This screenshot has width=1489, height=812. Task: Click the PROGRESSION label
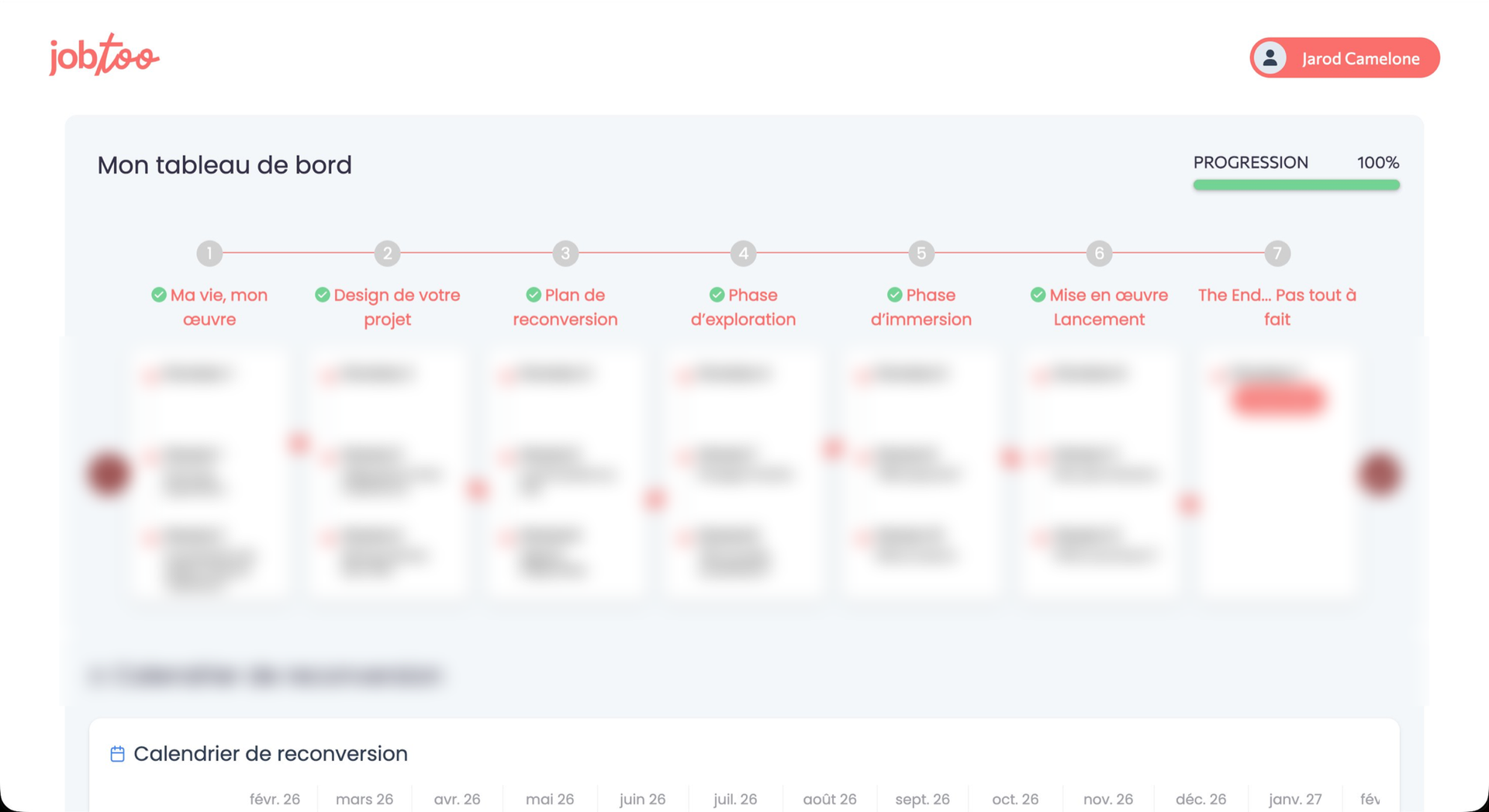1251,163
